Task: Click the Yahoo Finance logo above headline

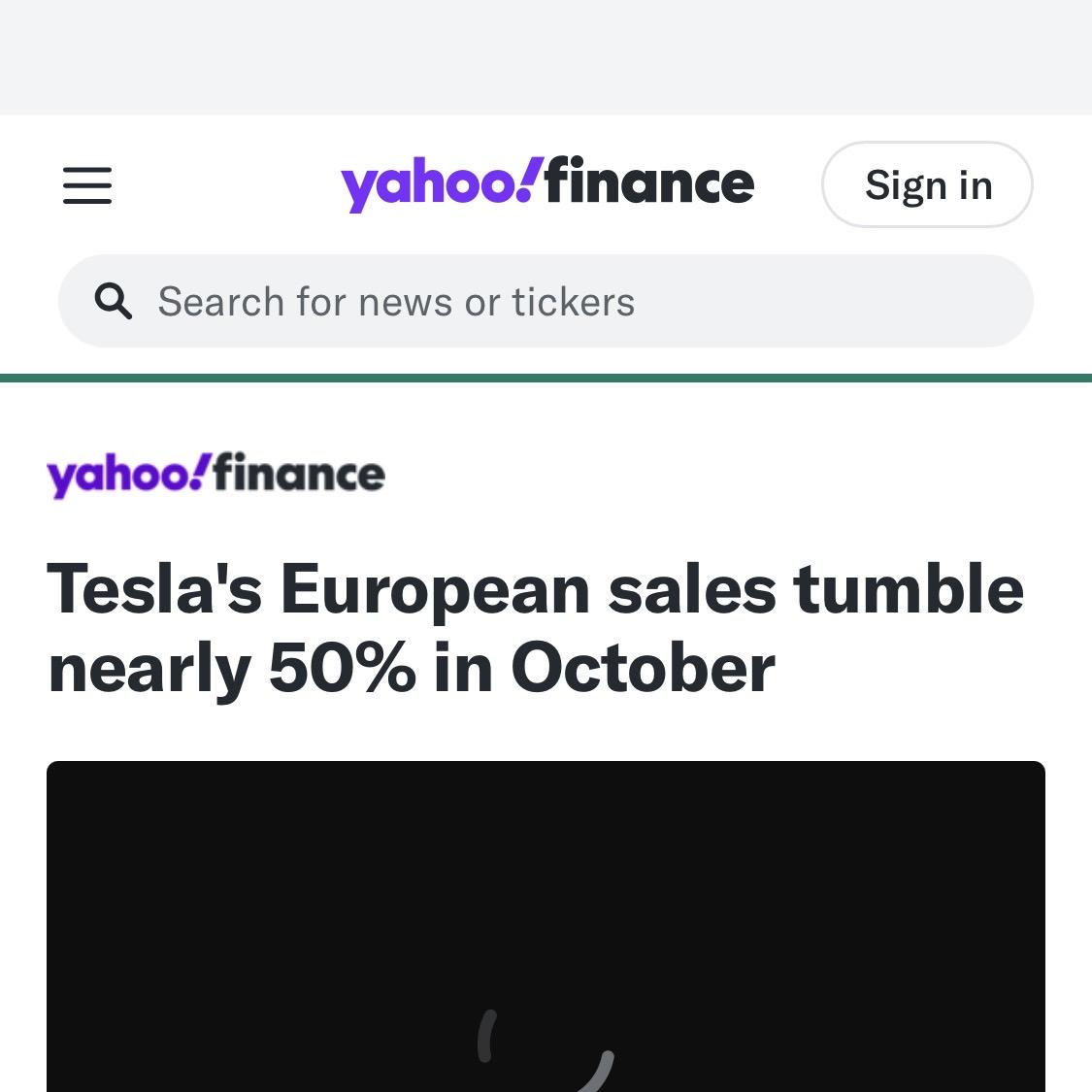Action: (x=215, y=475)
